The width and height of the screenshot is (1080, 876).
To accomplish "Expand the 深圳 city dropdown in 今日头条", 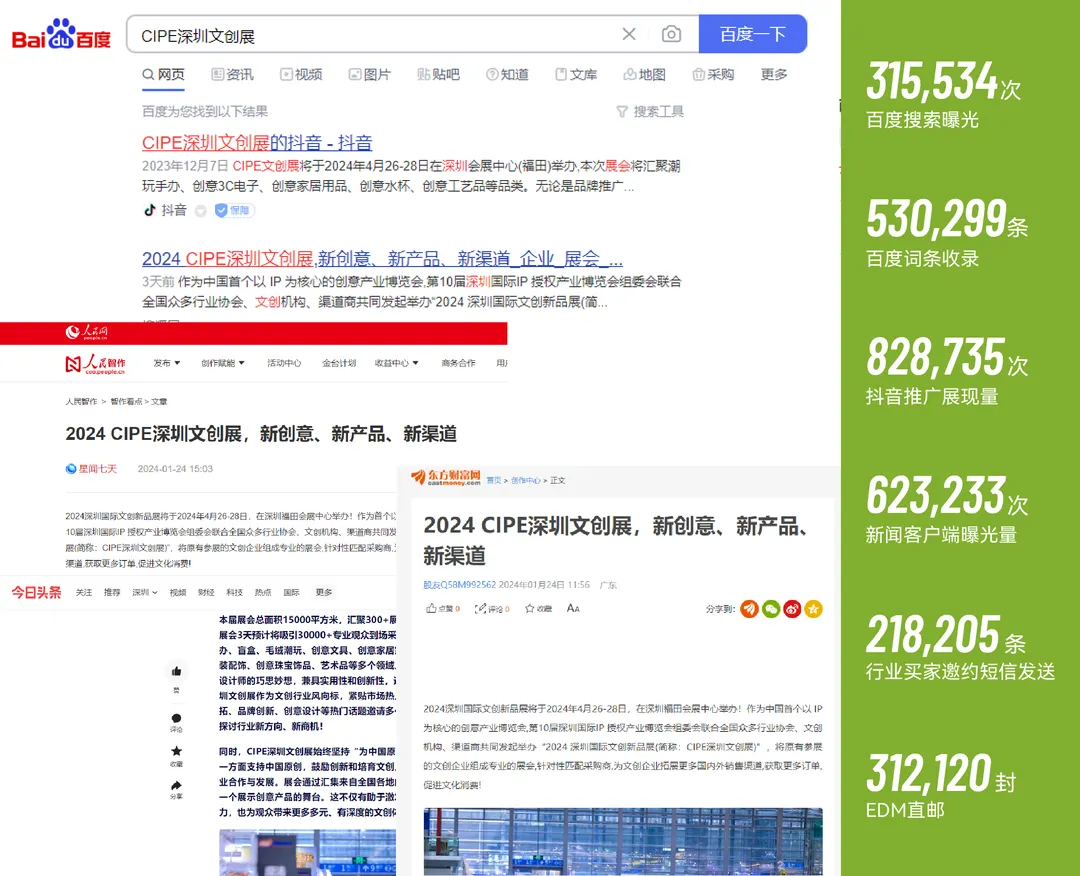I will (x=145, y=592).
